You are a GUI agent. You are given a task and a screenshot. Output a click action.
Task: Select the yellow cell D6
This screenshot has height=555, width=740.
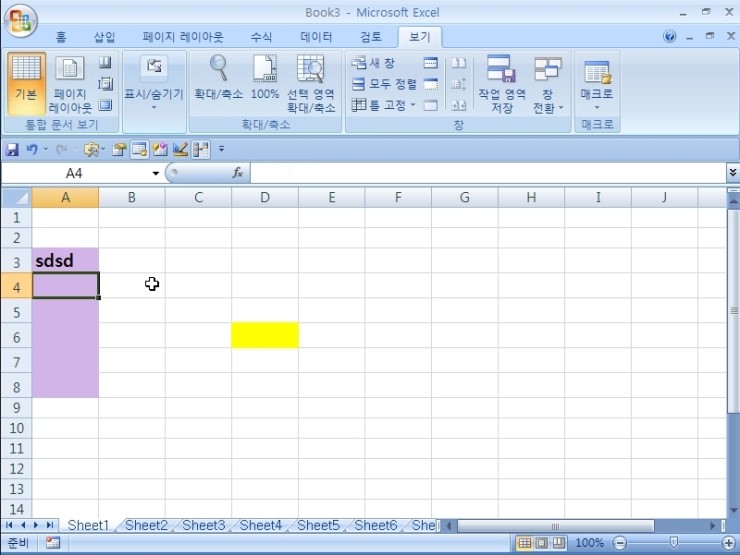click(x=265, y=335)
